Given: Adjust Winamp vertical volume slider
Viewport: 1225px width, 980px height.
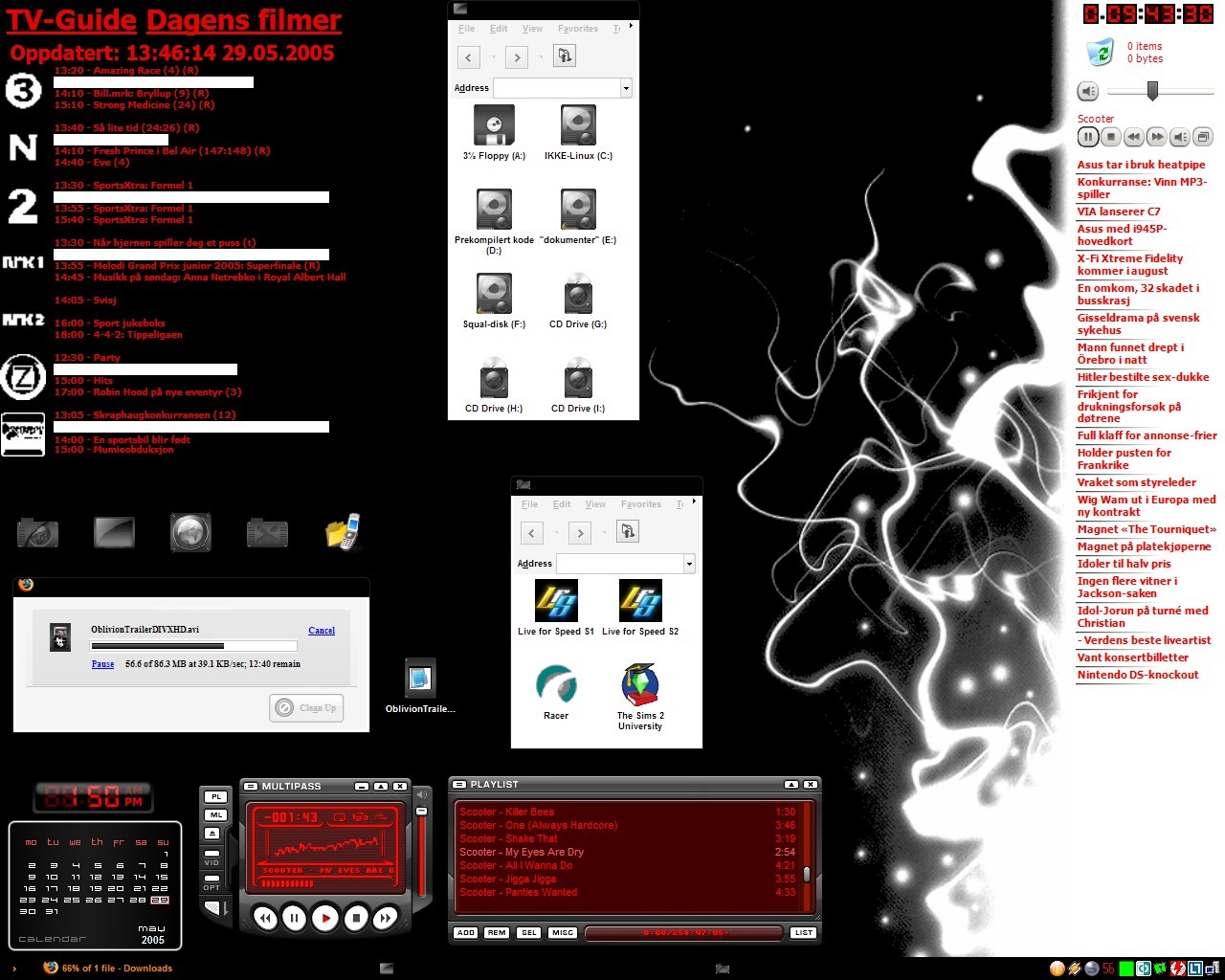Looking at the screenshot, I should click(x=421, y=812).
